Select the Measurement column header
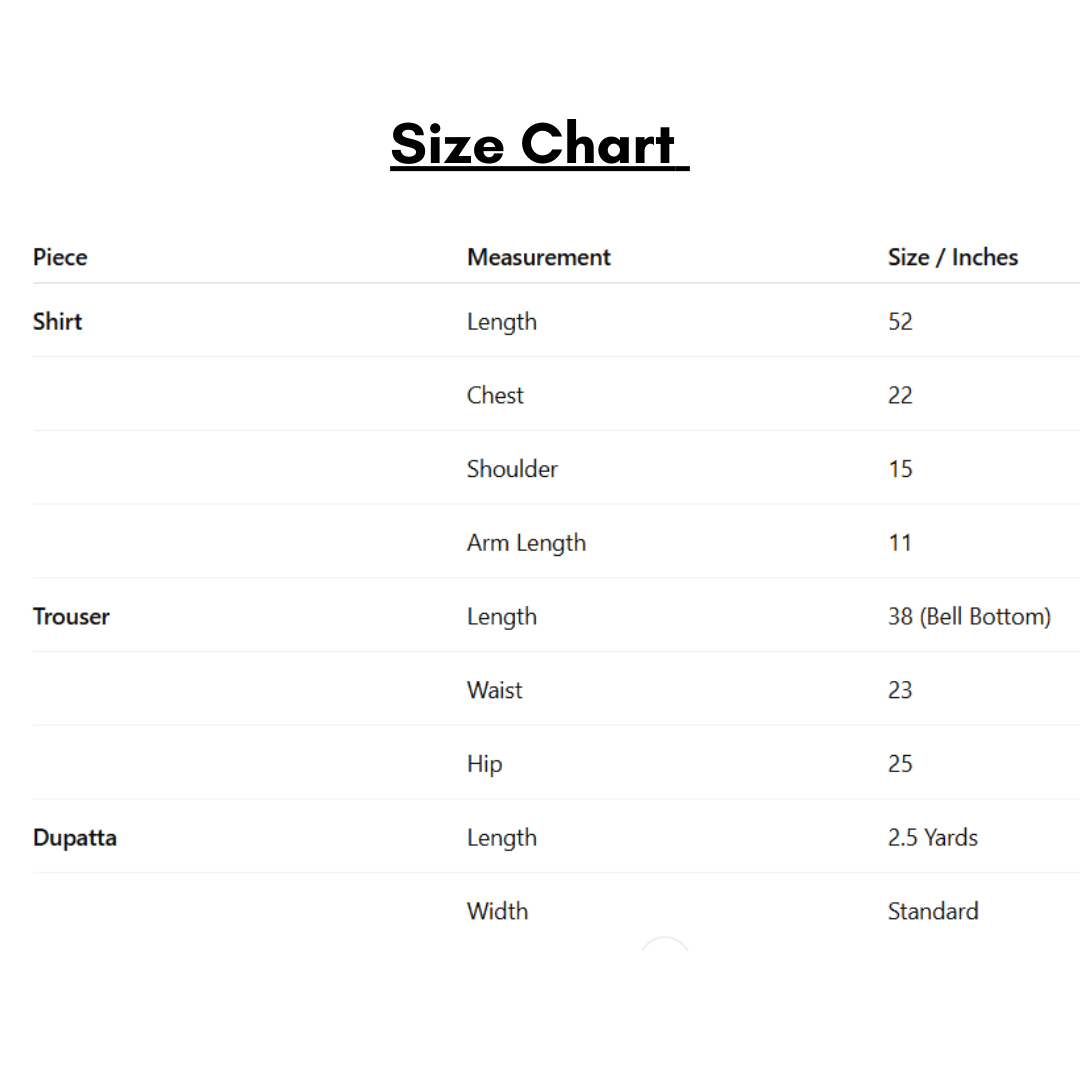1080x1080 pixels. point(538,257)
